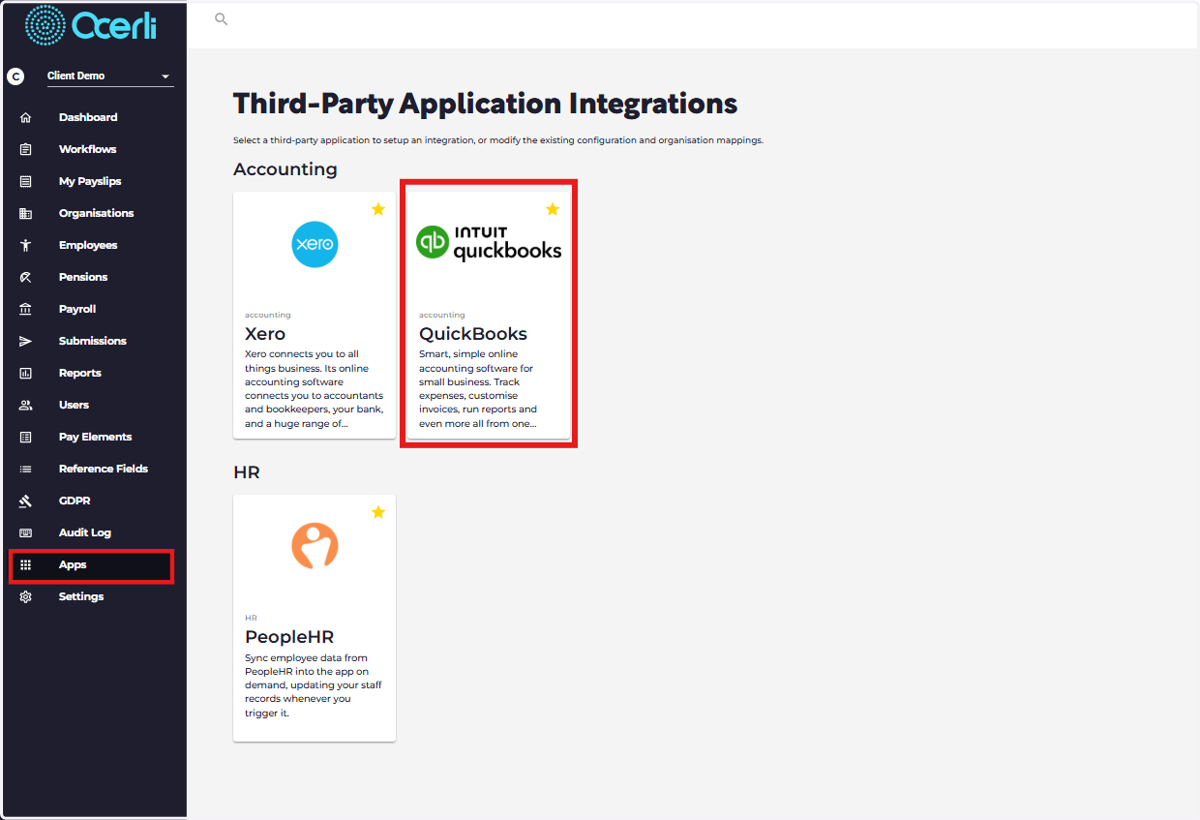Viewport: 1200px width, 820px height.
Task: Click the PeopleHR card title
Action: point(289,637)
